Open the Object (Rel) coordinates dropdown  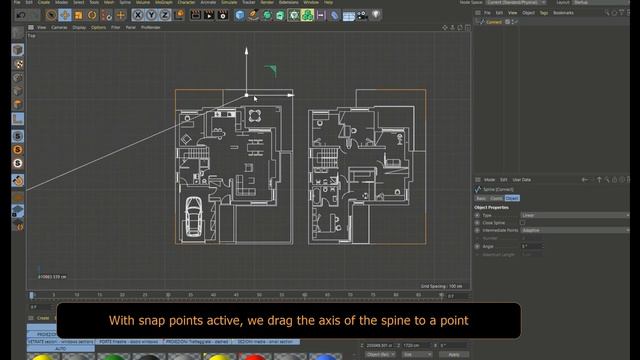(x=380, y=355)
